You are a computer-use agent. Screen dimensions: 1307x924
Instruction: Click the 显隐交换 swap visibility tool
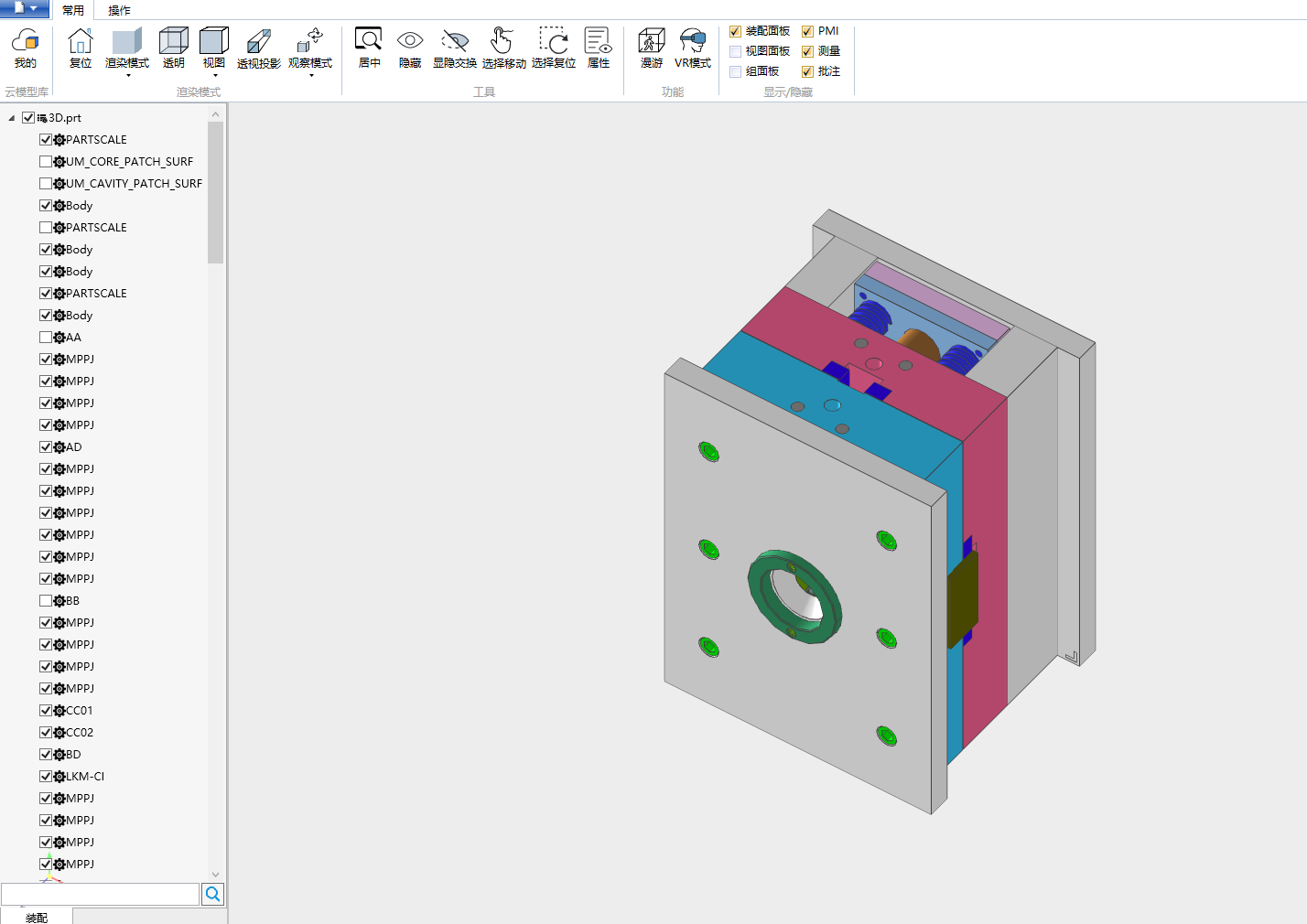455,48
